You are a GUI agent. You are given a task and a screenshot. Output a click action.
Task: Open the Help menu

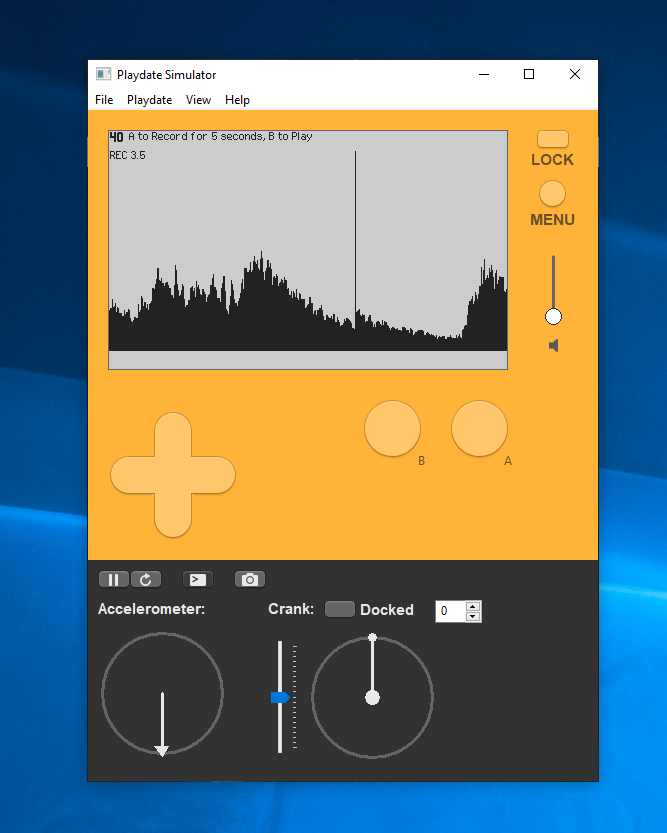click(x=237, y=100)
